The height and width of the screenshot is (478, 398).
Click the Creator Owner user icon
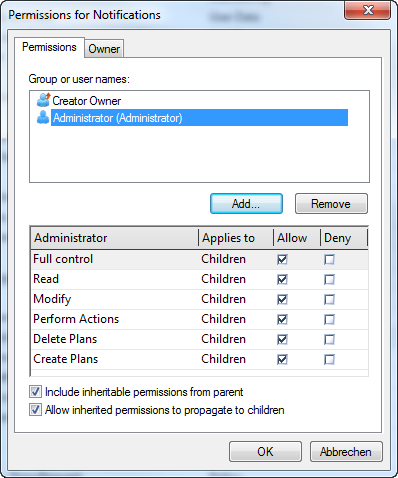[43, 100]
